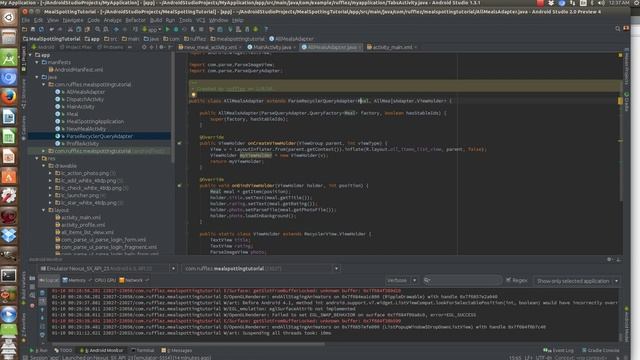Open Android Studio from the Ubuntu launcher

pyautogui.click(x=9, y=58)
